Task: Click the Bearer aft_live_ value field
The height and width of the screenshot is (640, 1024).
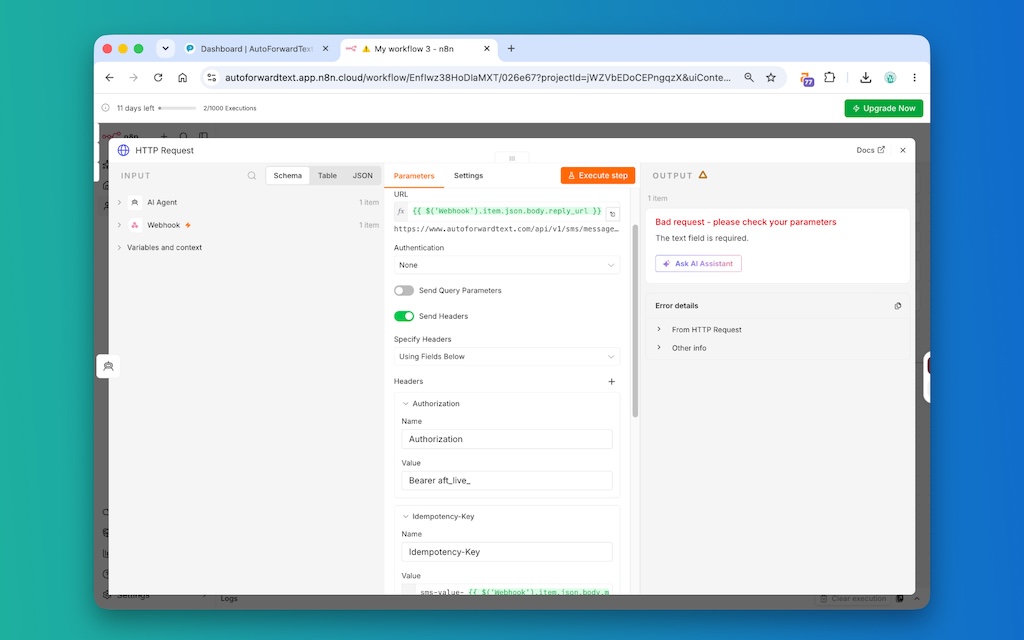Action: click(x=507, y=481)
